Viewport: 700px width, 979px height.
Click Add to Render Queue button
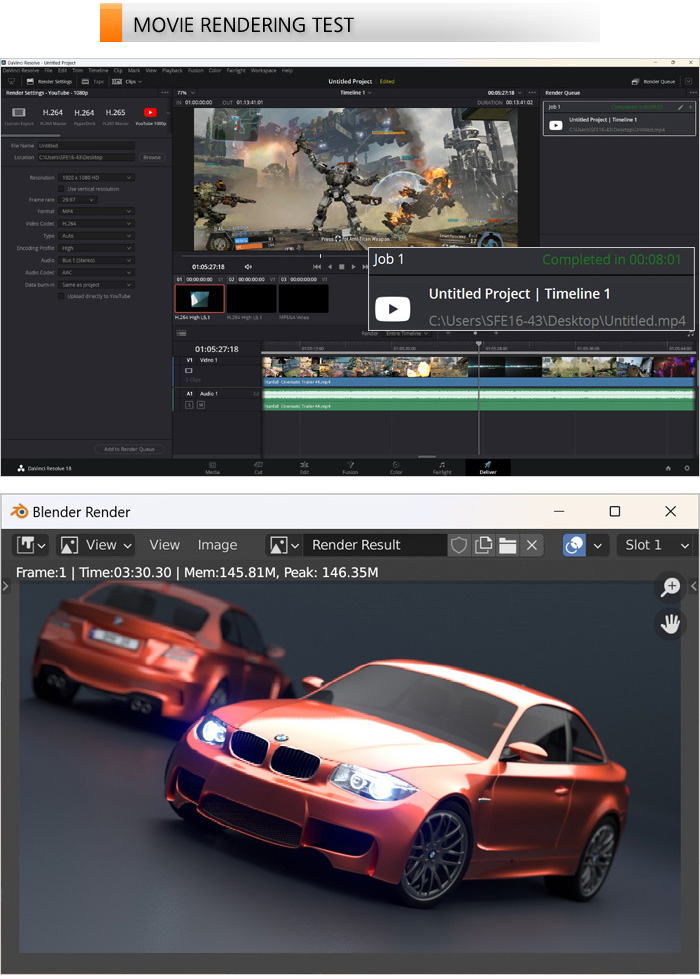point(129,449)
